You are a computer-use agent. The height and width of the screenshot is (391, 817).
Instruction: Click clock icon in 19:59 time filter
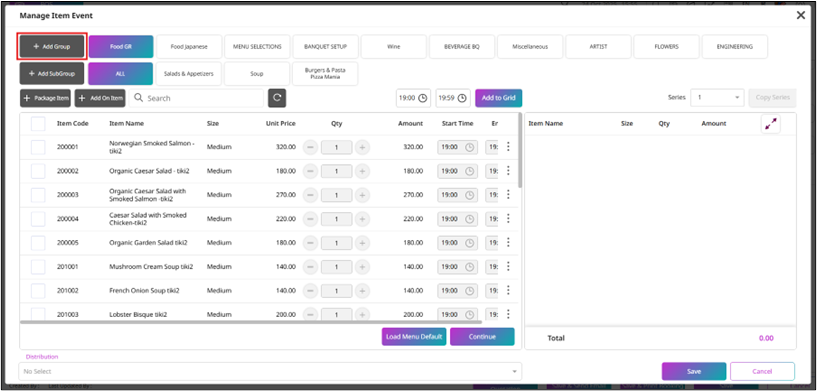coord(462,98)
